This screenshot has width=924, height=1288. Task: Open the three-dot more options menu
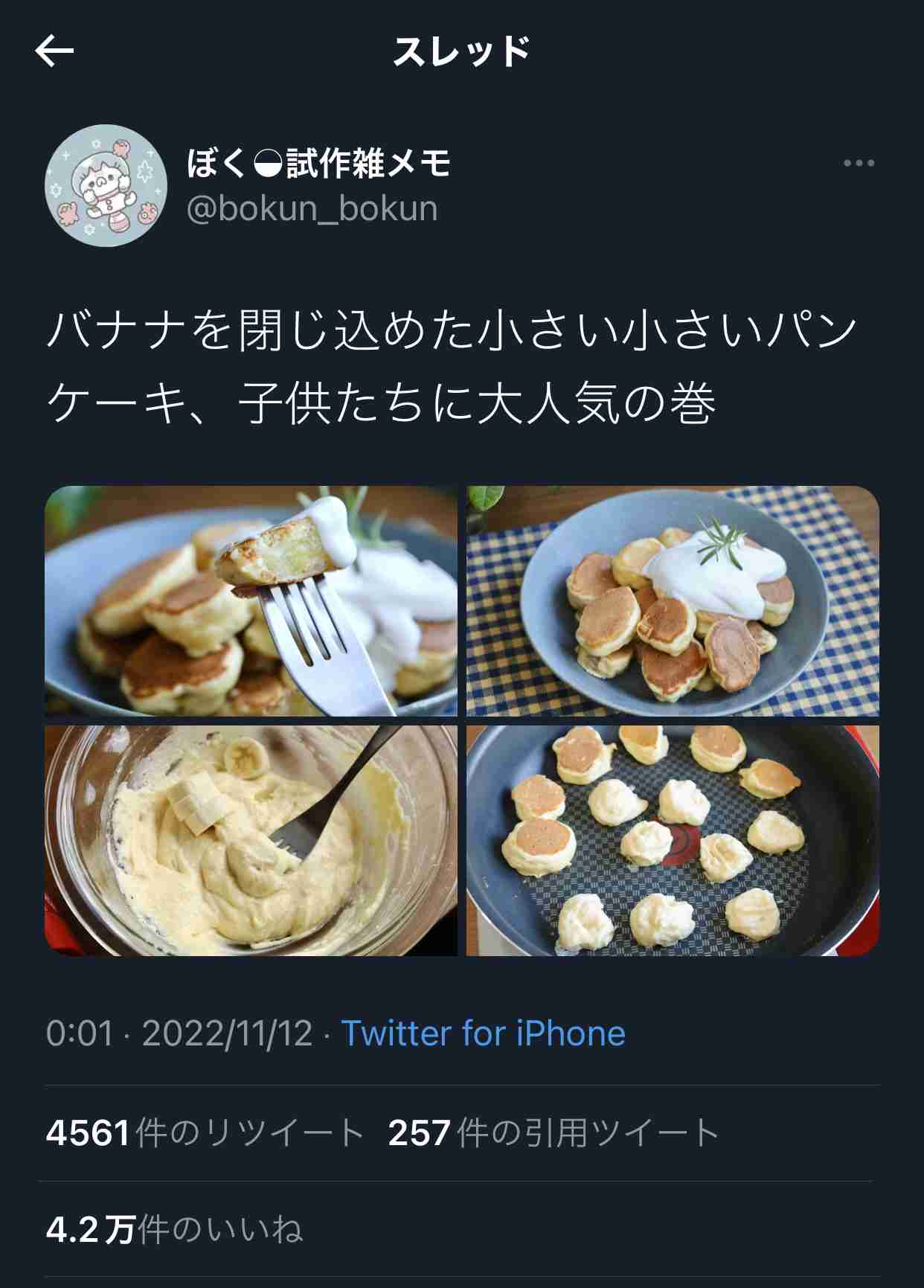[x=859, y=163]
